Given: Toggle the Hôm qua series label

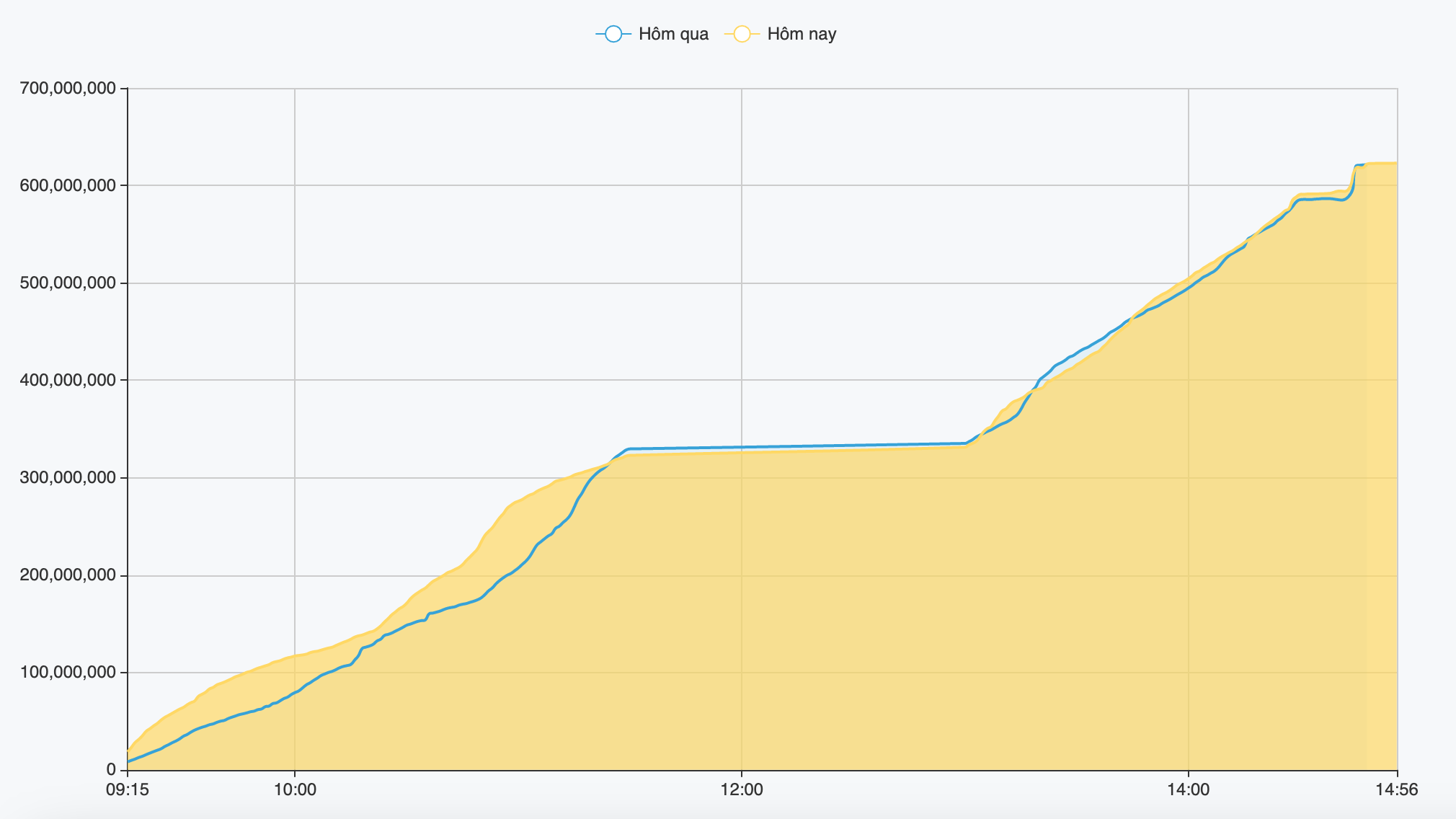Looking at the screenshot, I should pyautogui.click(x=673, y=34).
